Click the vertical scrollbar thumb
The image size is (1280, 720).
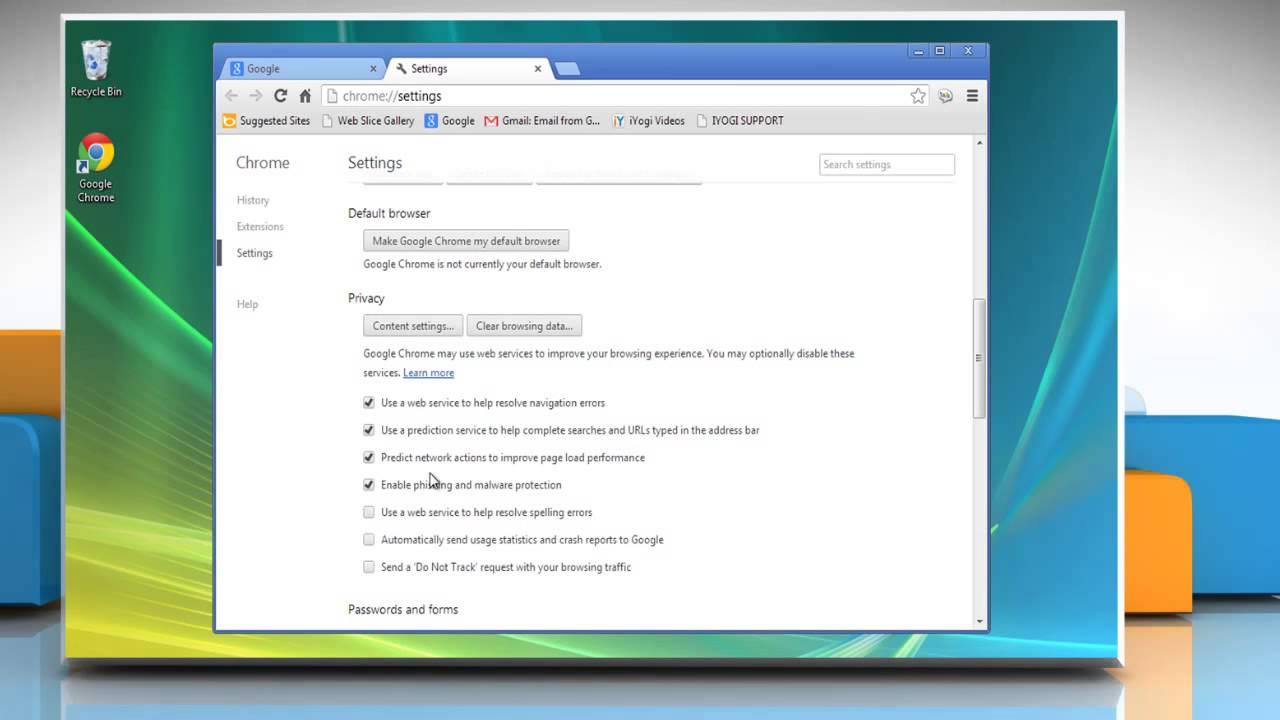pos(979,358)
